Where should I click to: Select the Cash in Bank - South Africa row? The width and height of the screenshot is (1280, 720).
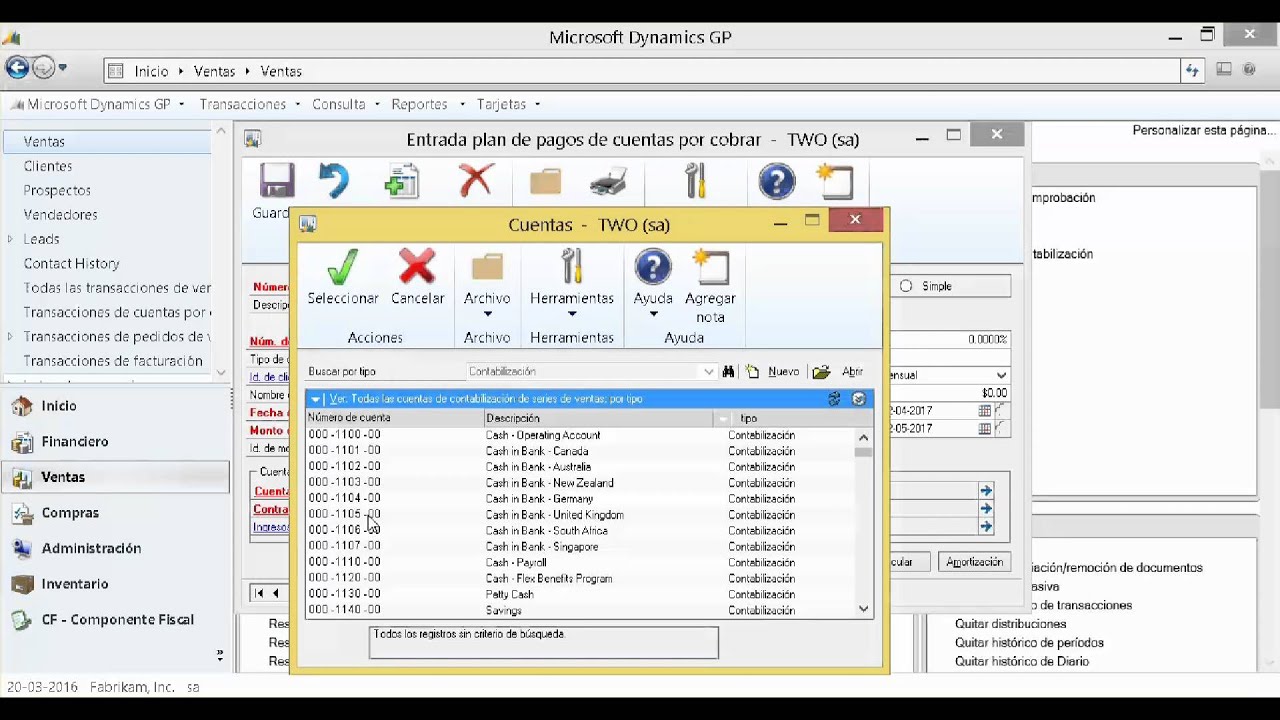tap(580, 531)
